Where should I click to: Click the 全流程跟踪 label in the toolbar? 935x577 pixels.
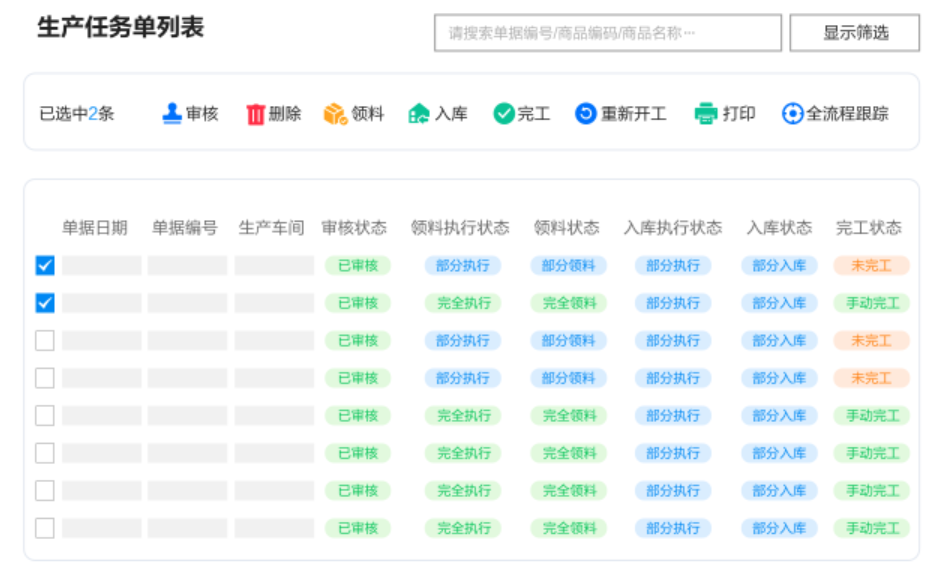847,113
